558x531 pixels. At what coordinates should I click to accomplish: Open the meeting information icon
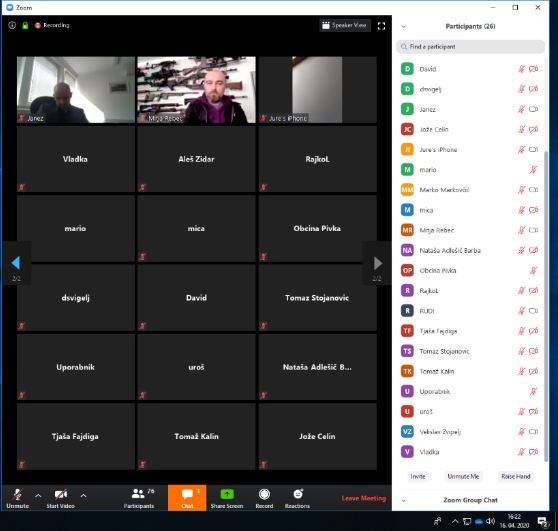click(12, 25)
